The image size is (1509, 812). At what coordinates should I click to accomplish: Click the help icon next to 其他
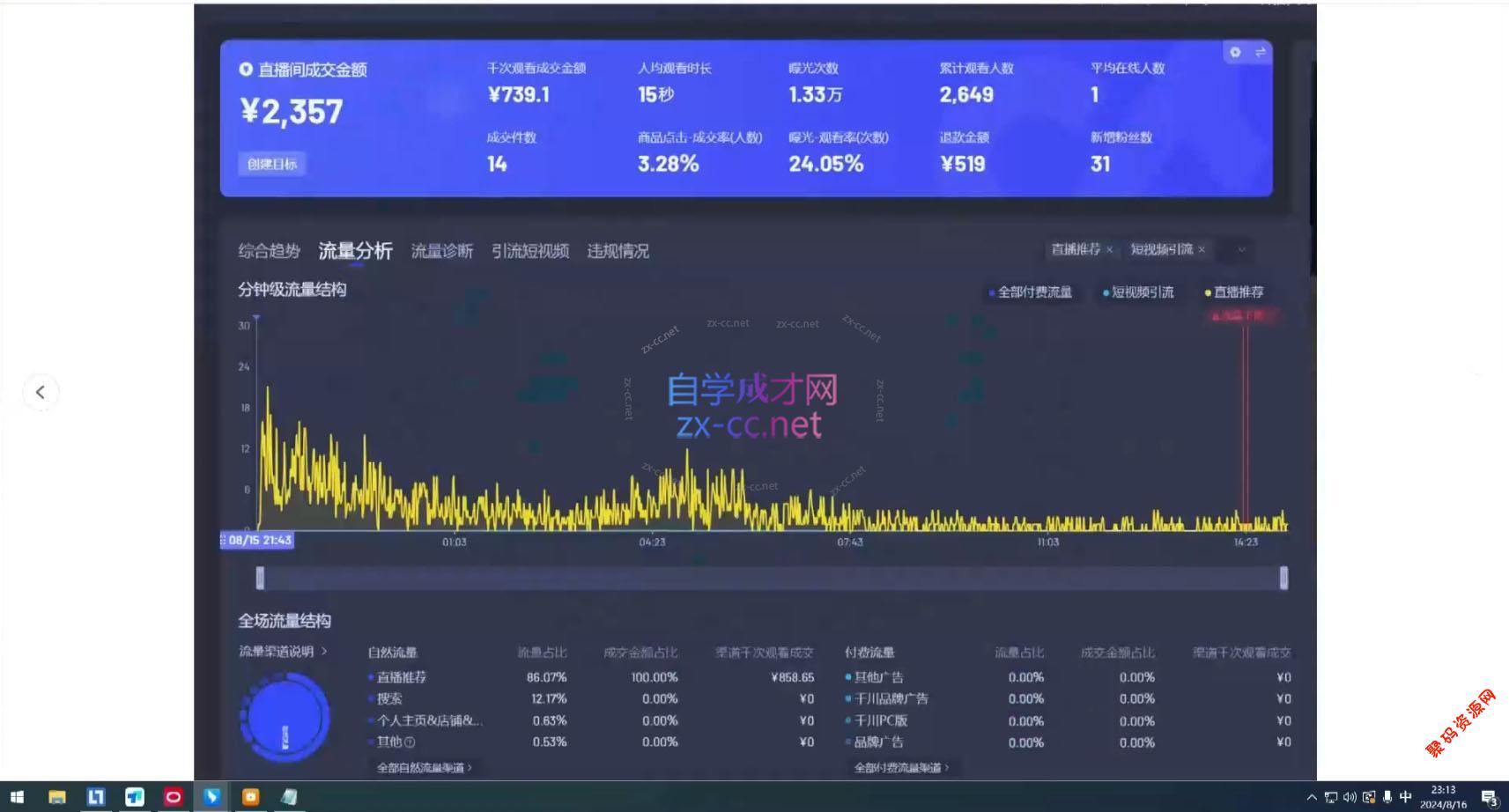point(410,742)
